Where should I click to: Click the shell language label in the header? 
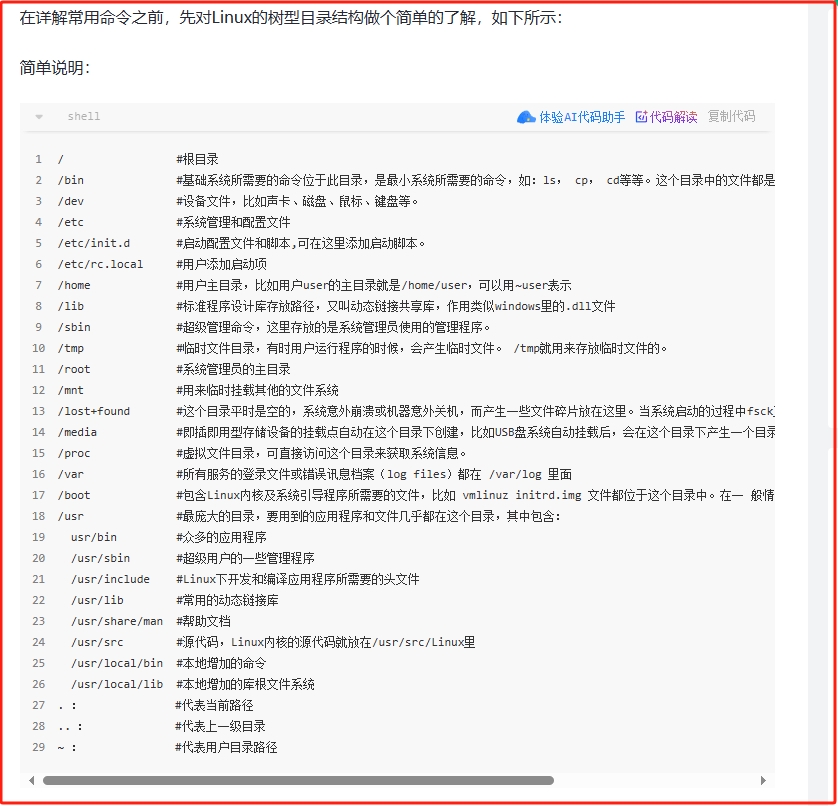click(x=83, y=116)
